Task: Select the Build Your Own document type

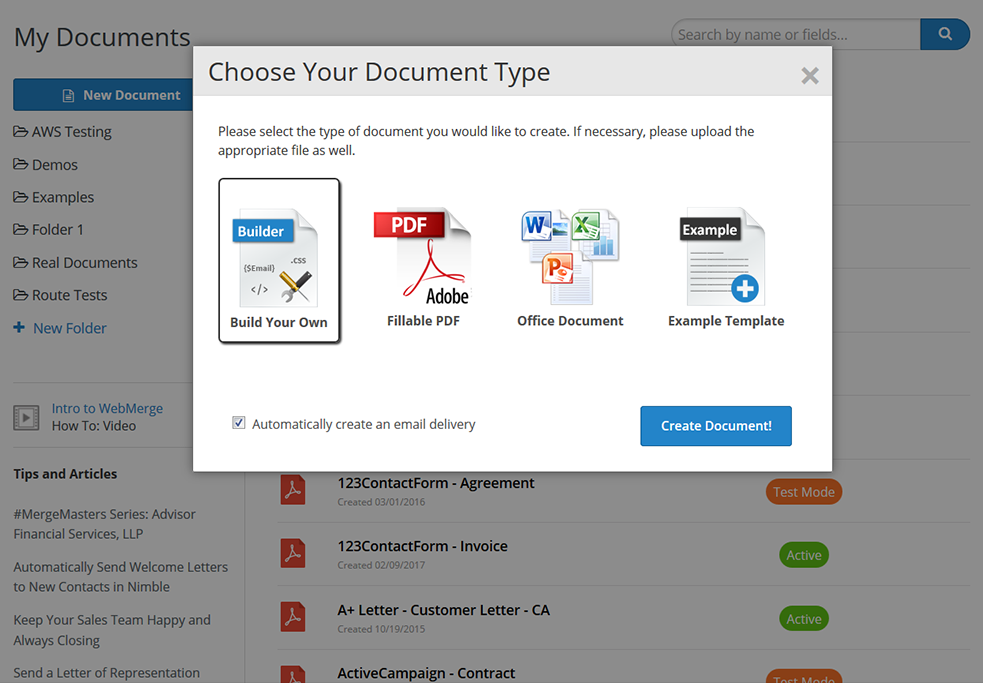Action: (279, 261)
